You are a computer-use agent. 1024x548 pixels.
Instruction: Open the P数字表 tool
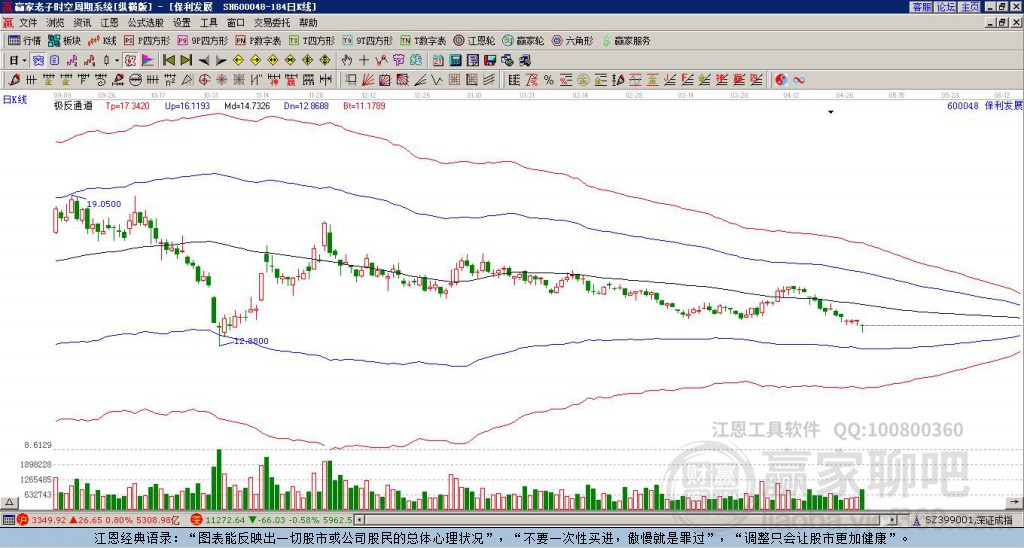coord(259,40)
